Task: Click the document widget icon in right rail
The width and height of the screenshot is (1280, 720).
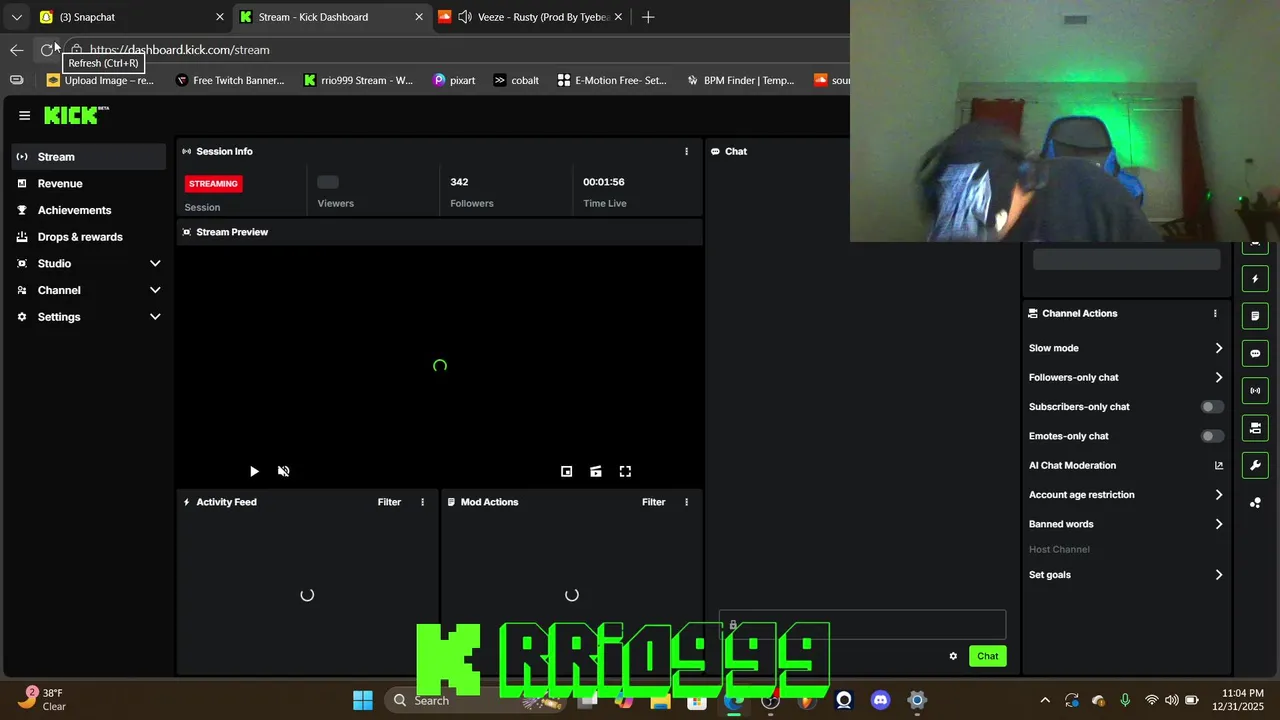Action: (x=1255, y=316)
